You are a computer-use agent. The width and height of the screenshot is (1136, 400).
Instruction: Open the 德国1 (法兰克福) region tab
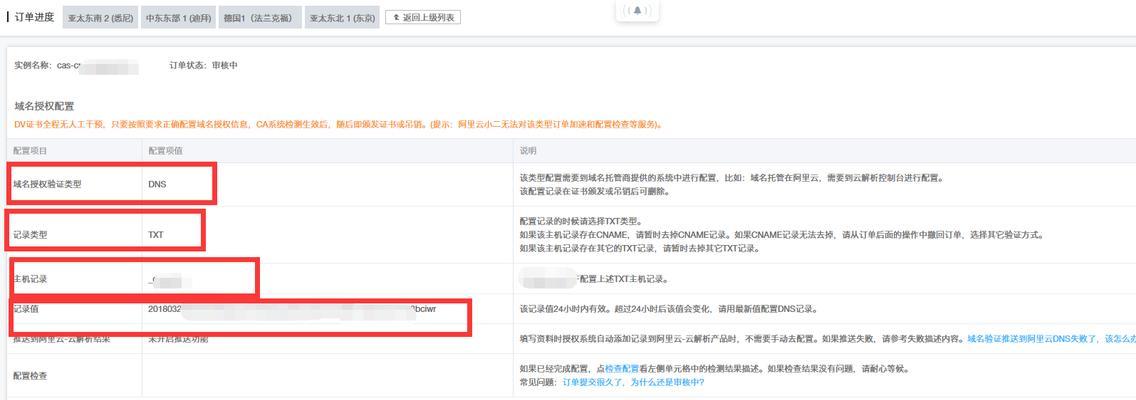260,17
